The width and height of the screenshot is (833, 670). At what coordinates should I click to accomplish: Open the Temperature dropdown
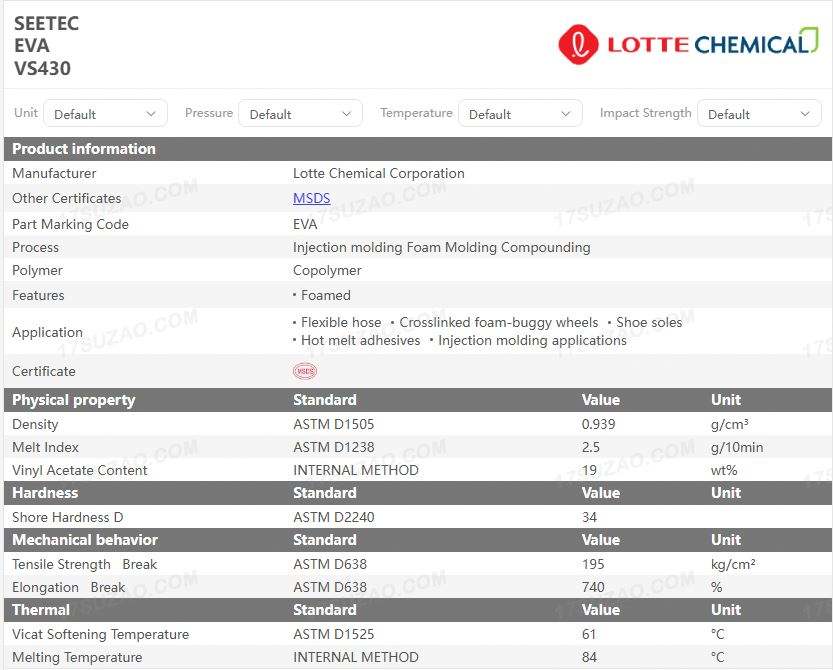coord(520,114)
